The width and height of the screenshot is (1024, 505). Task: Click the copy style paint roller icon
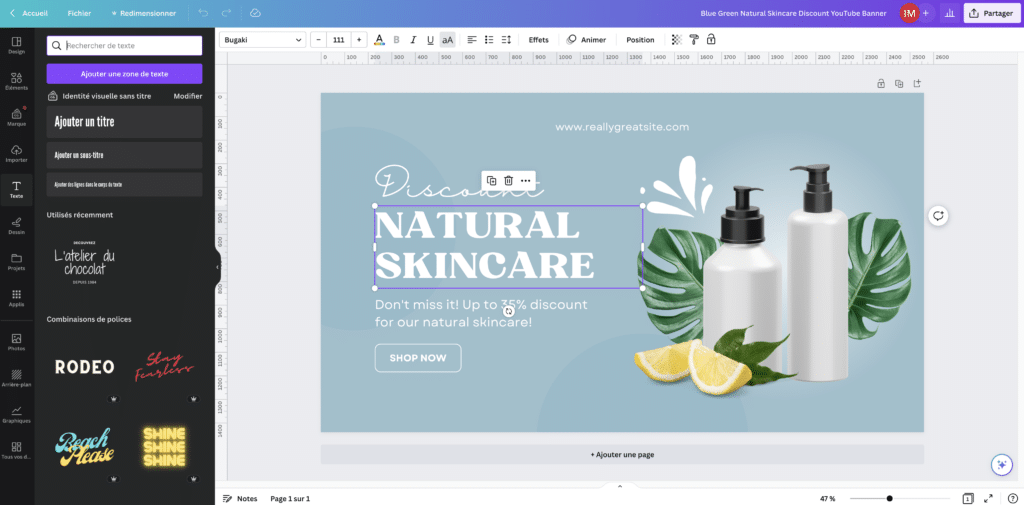pyautogui.click(x=694, y=40)
